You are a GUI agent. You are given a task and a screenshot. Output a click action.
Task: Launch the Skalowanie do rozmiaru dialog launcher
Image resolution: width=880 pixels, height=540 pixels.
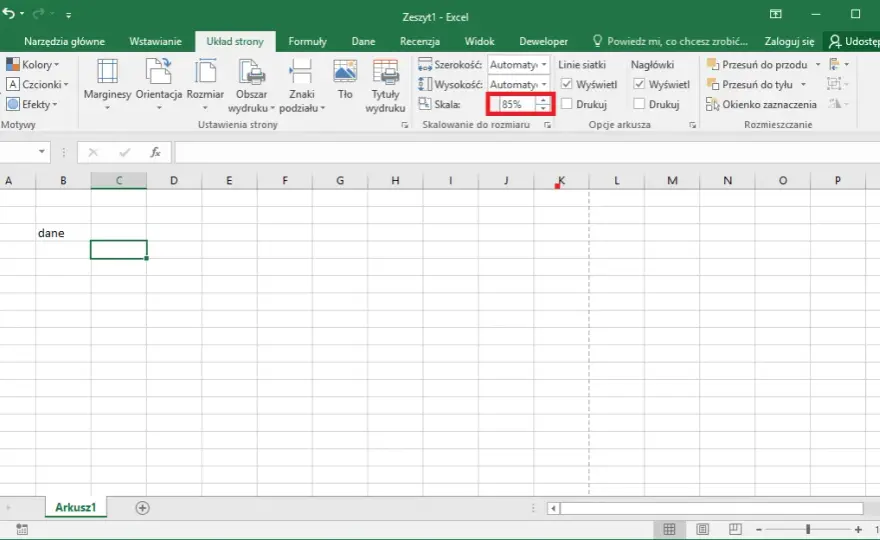point(547,125)
